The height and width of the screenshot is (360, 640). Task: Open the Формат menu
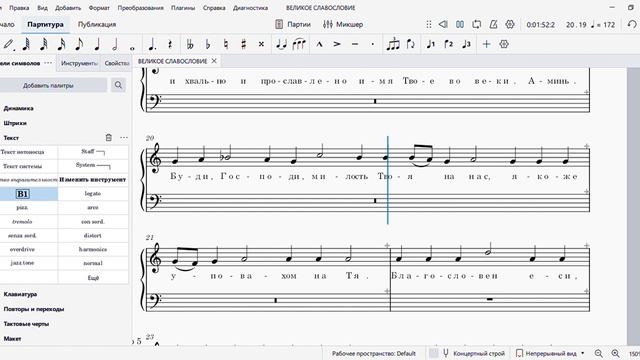tap(99, 8)
